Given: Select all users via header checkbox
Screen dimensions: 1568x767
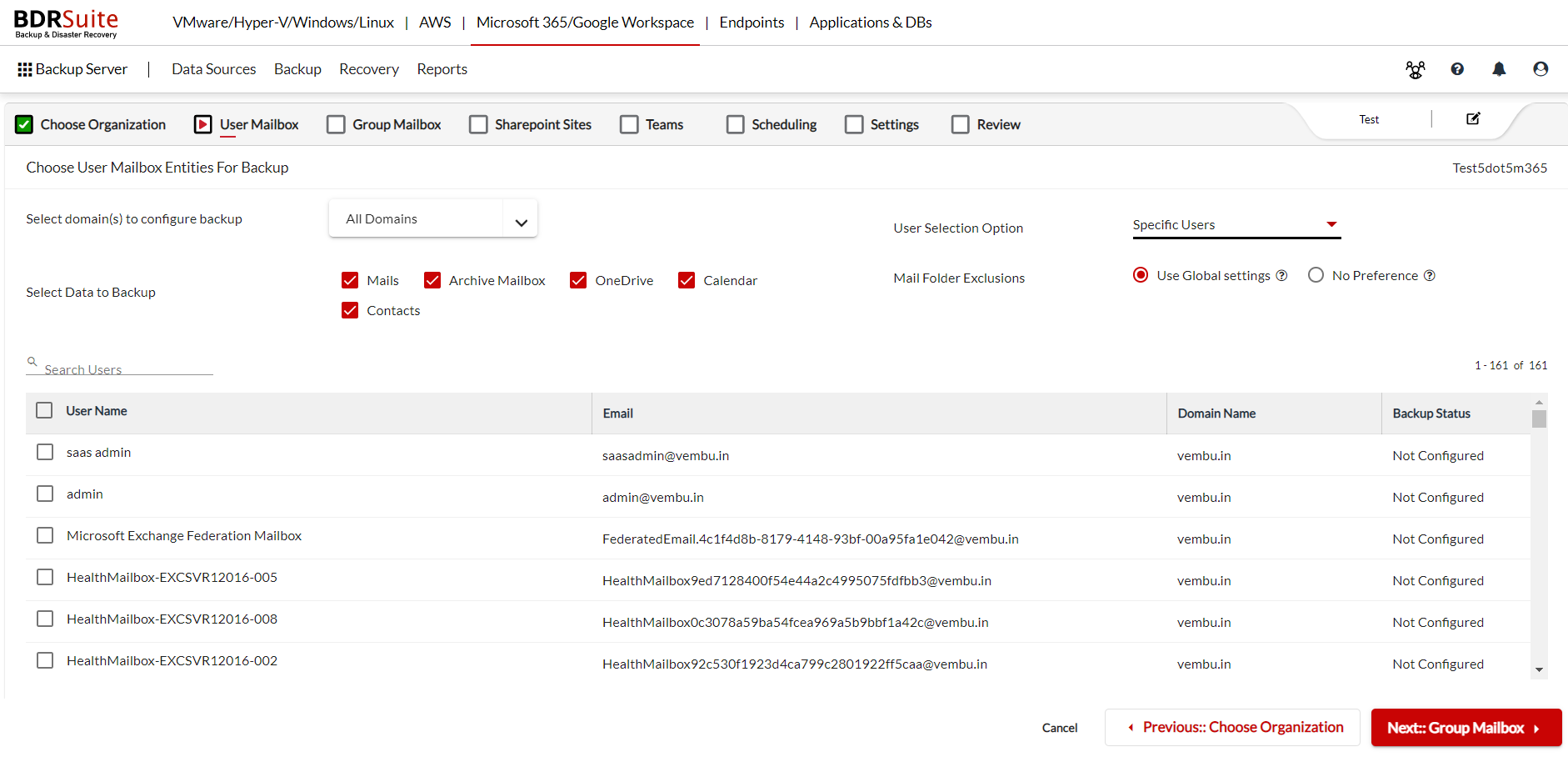Looking at the screenshot, I should [44, 410].
